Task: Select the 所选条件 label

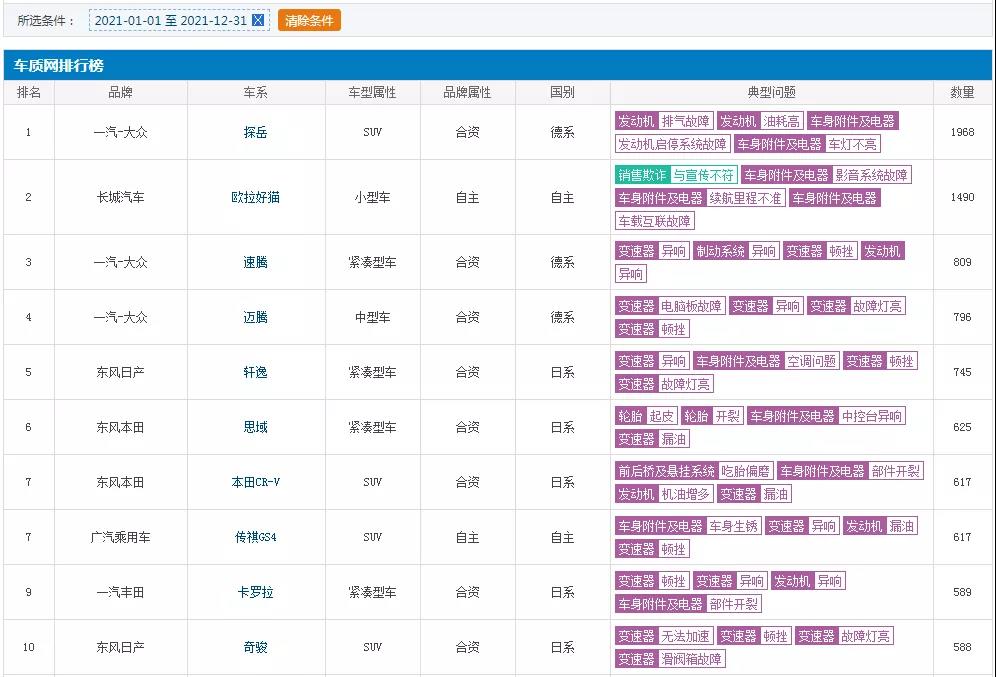Action: [x=46, y=20]
